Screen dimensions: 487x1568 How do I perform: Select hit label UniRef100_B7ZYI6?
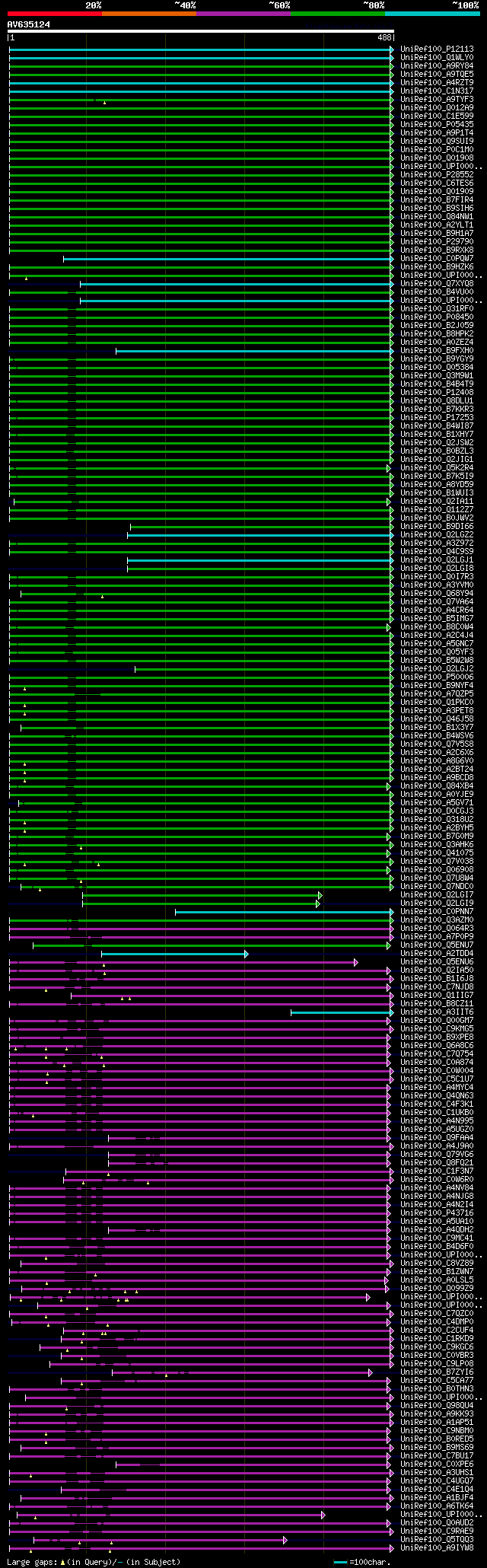pos(437,1372)
